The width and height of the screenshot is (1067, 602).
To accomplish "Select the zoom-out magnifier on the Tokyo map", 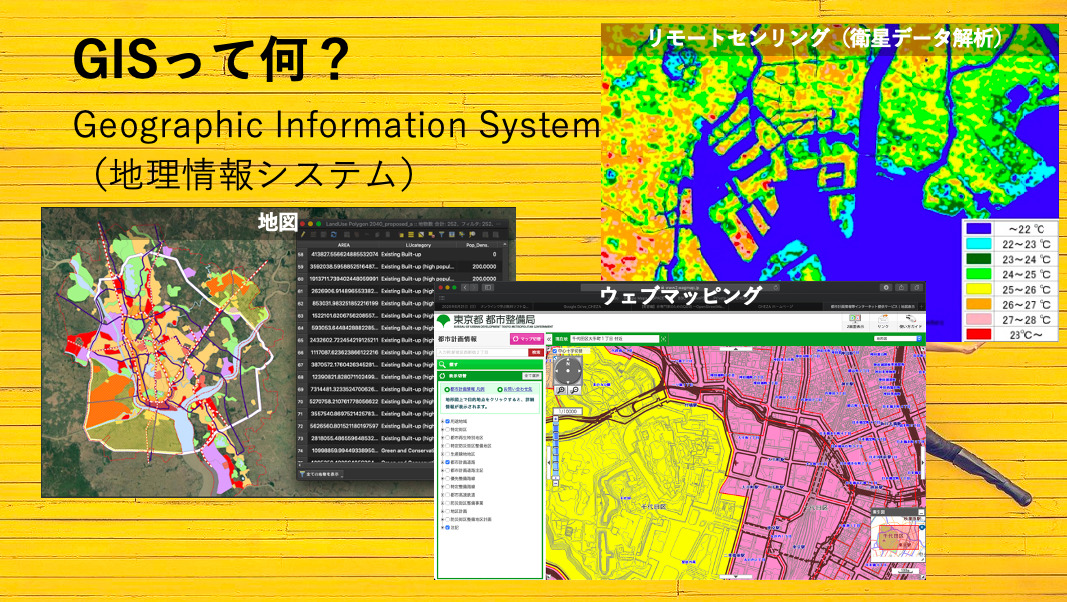I will (x=575, y=390).
